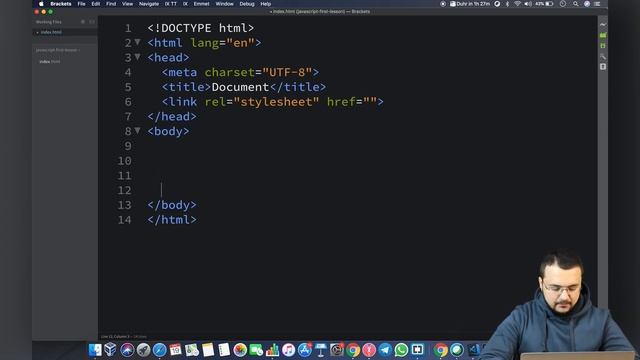Open the Help menu
The image size is (640, 360).
(x=266, y=4)
